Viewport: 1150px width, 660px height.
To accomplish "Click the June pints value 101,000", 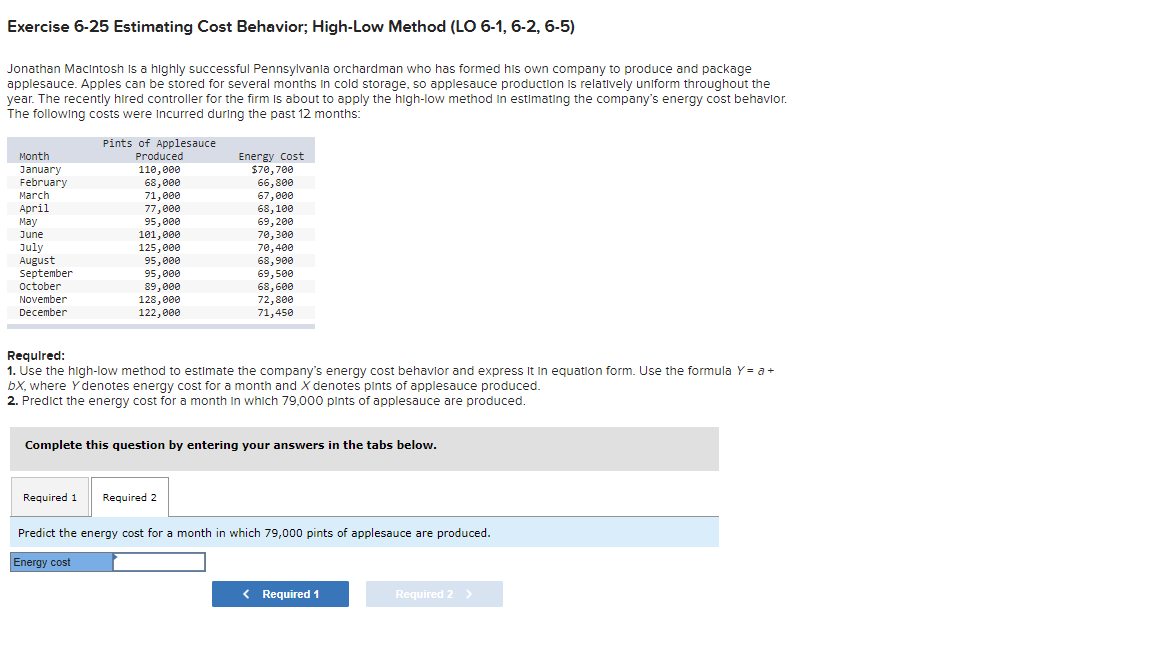I will 159,235.
